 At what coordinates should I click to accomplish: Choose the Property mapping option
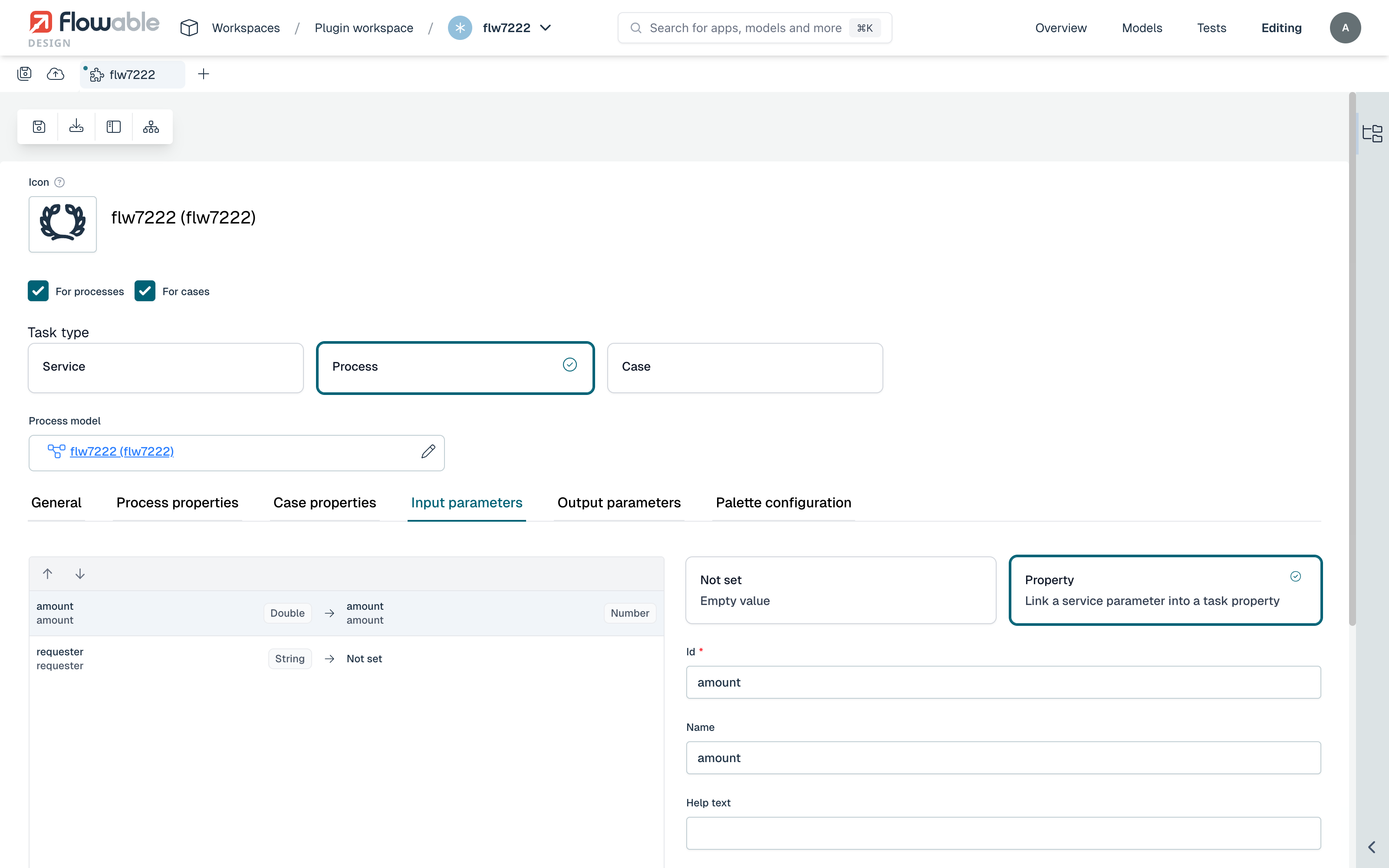point(1166,590)
